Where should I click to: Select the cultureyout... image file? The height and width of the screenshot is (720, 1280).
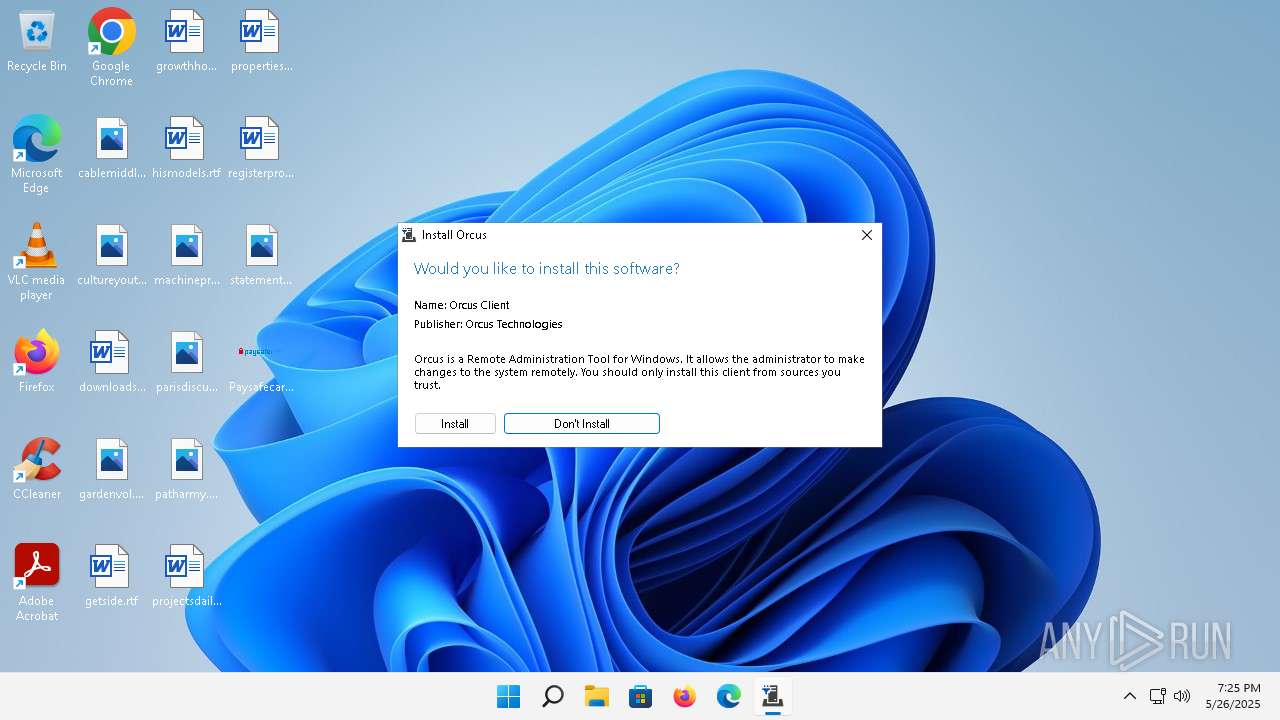[112, 256]
